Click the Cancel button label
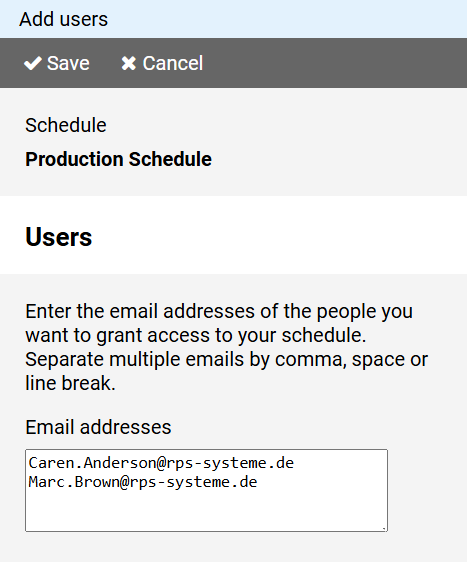 (x=173, y=63)
